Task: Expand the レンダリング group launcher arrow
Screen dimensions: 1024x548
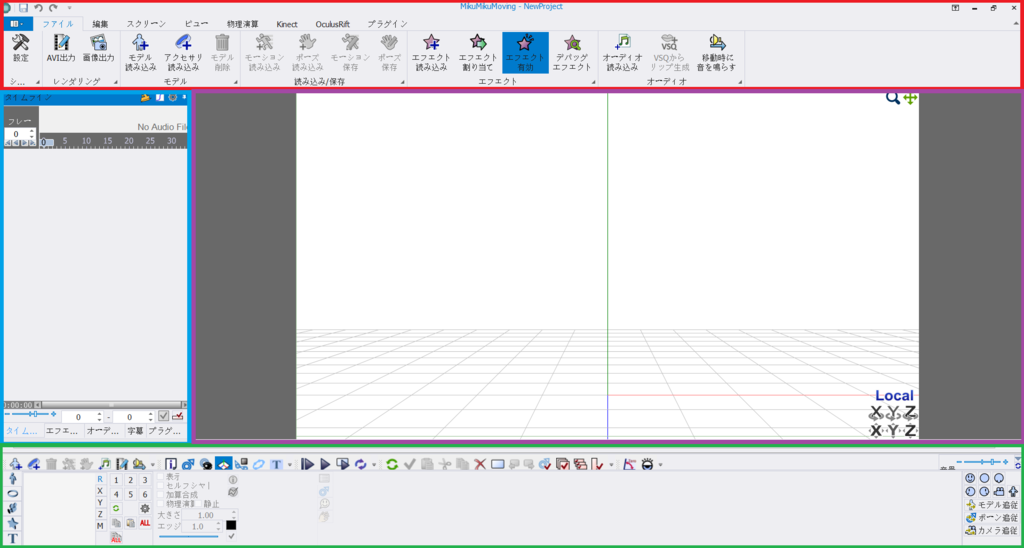Action: point(116,82)
